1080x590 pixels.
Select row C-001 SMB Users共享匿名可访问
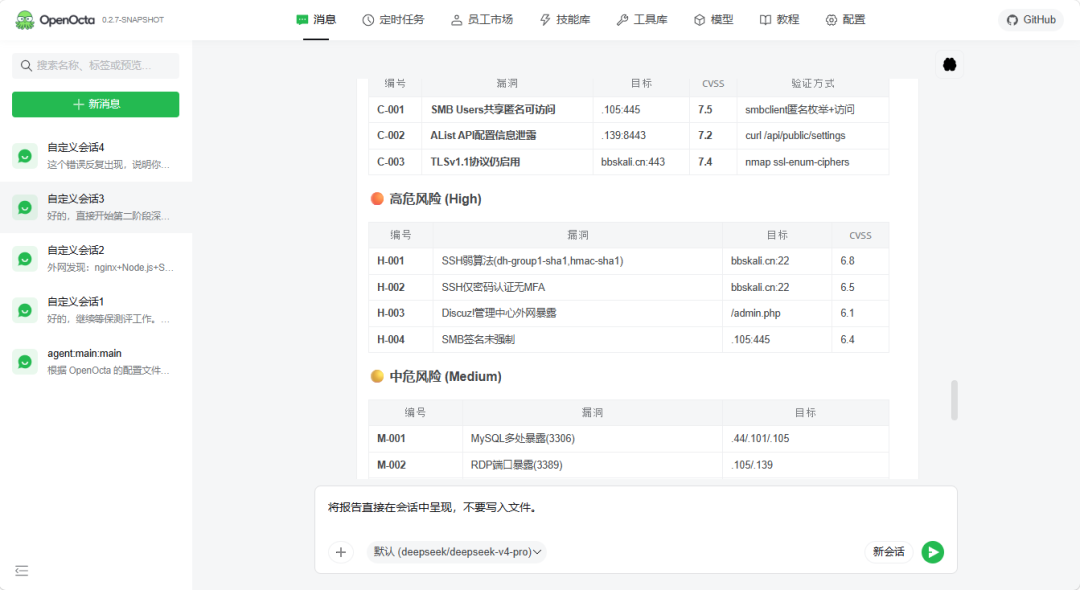(x=628, y=109)
